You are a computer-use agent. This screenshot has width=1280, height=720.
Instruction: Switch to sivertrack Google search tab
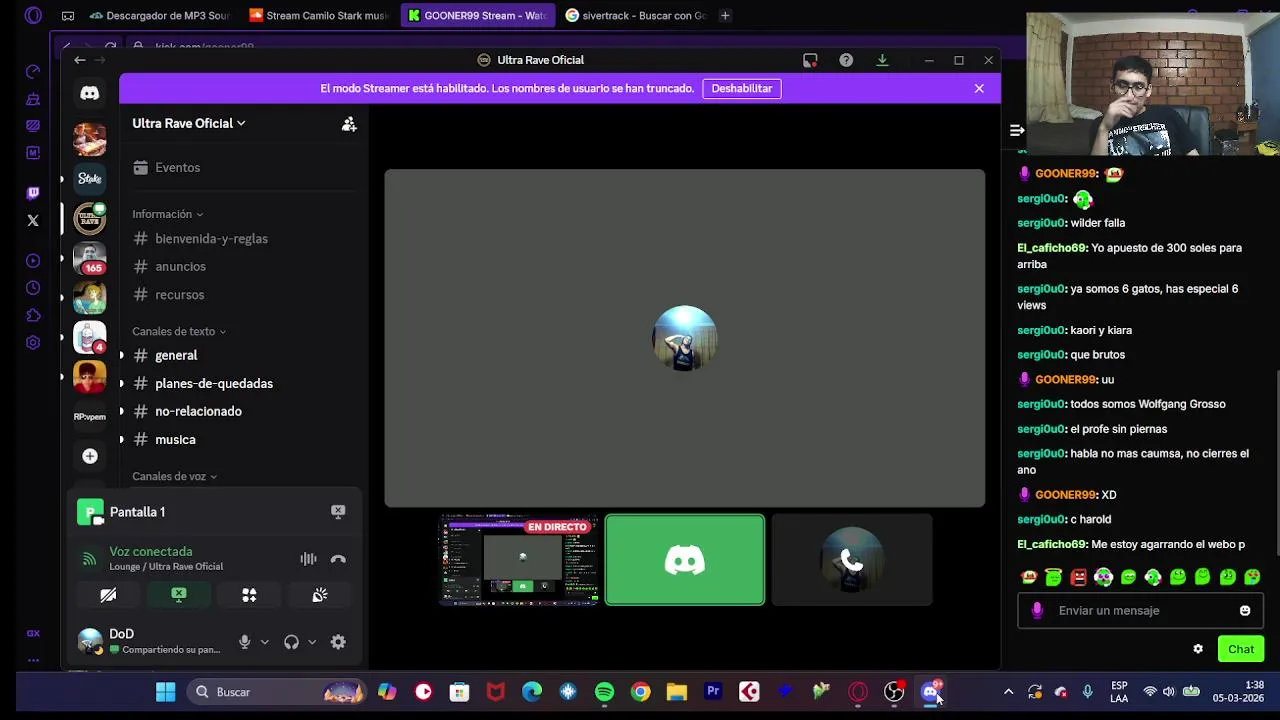point(636,15)
